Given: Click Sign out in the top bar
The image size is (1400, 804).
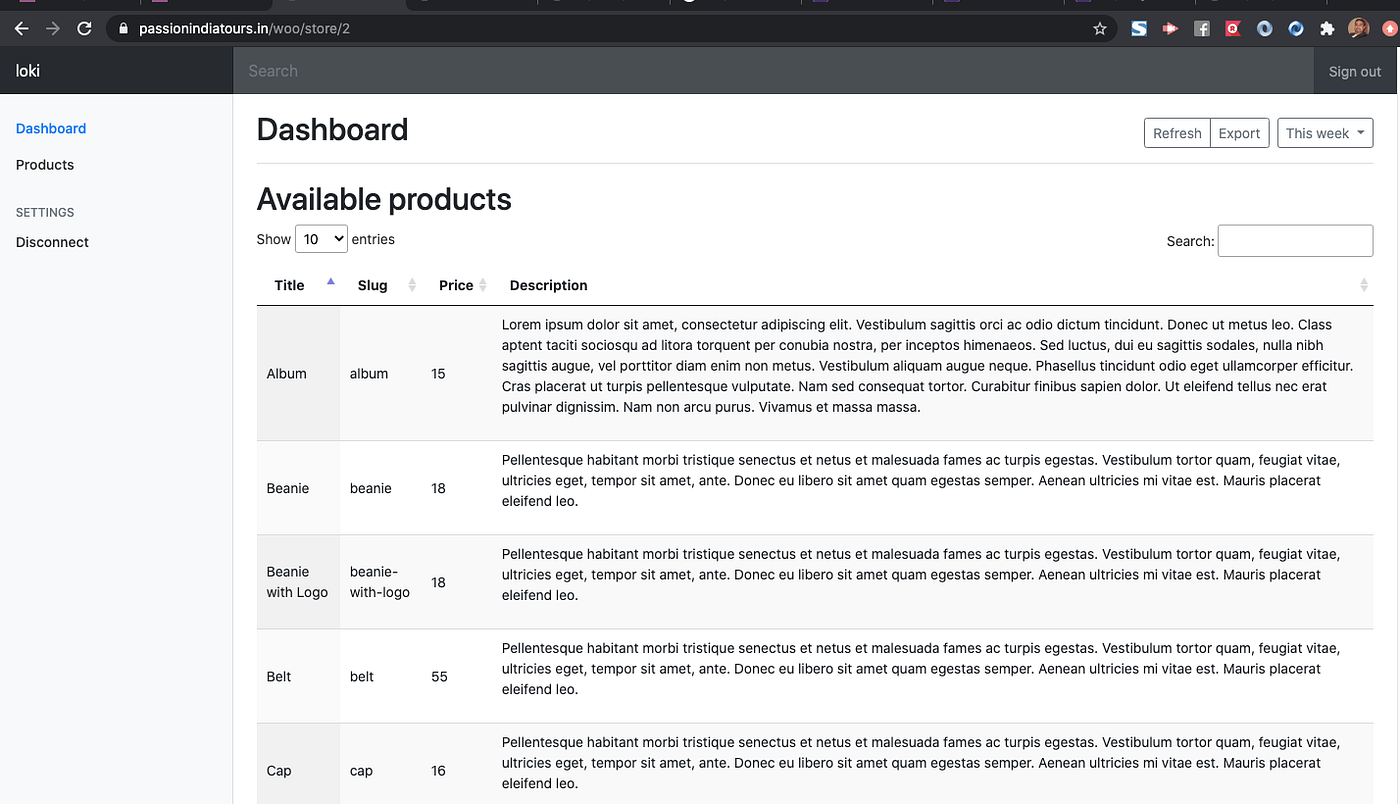Looking at the screenshot, I should tap(1355, 71).
